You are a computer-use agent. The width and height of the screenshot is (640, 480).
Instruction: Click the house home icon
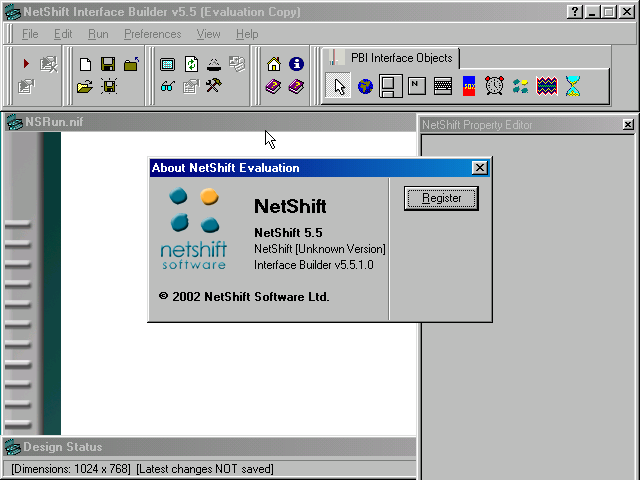tap(274, 64)
